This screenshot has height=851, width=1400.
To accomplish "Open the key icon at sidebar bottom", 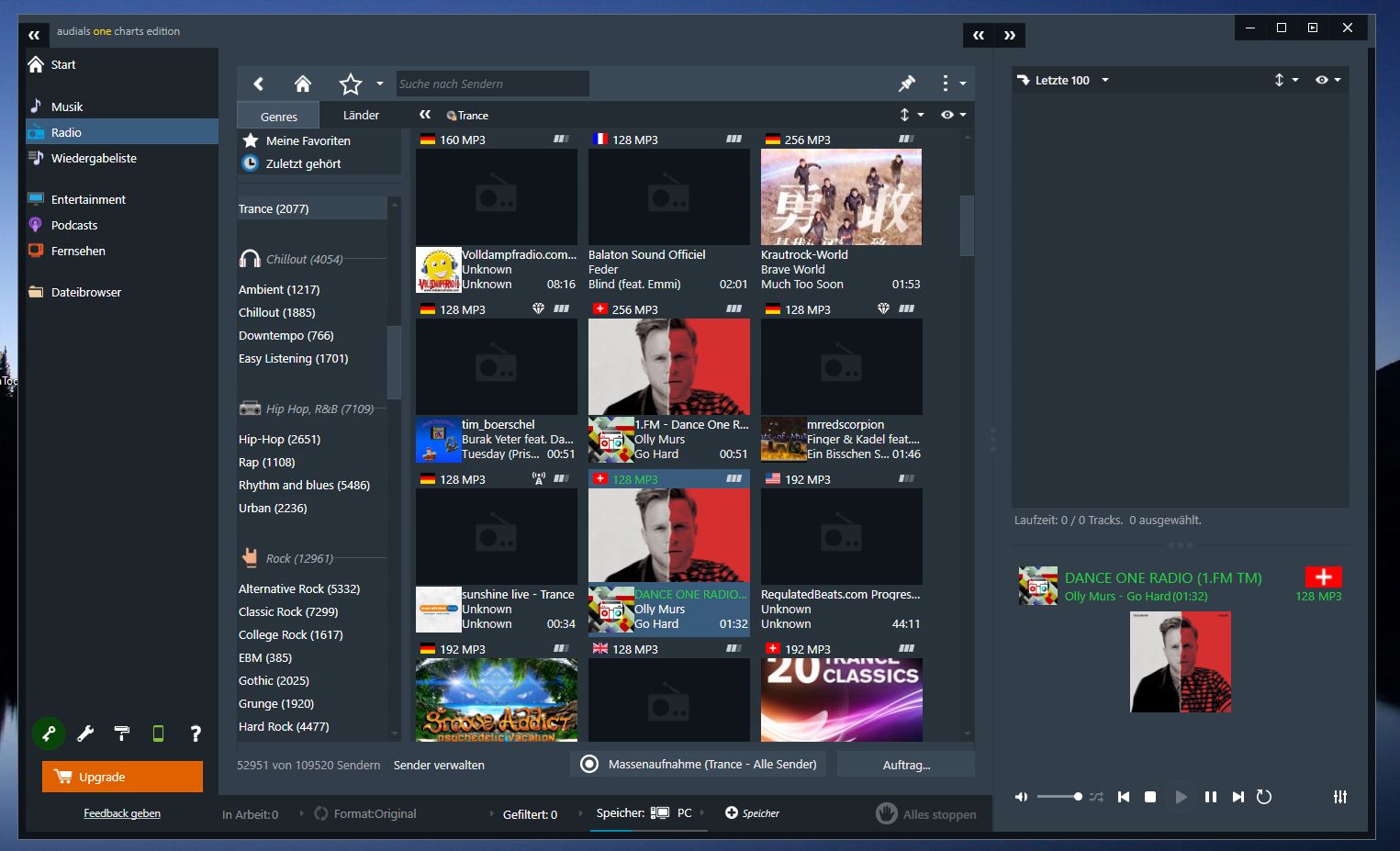I will pyautogui.click(x=49, y=733).
